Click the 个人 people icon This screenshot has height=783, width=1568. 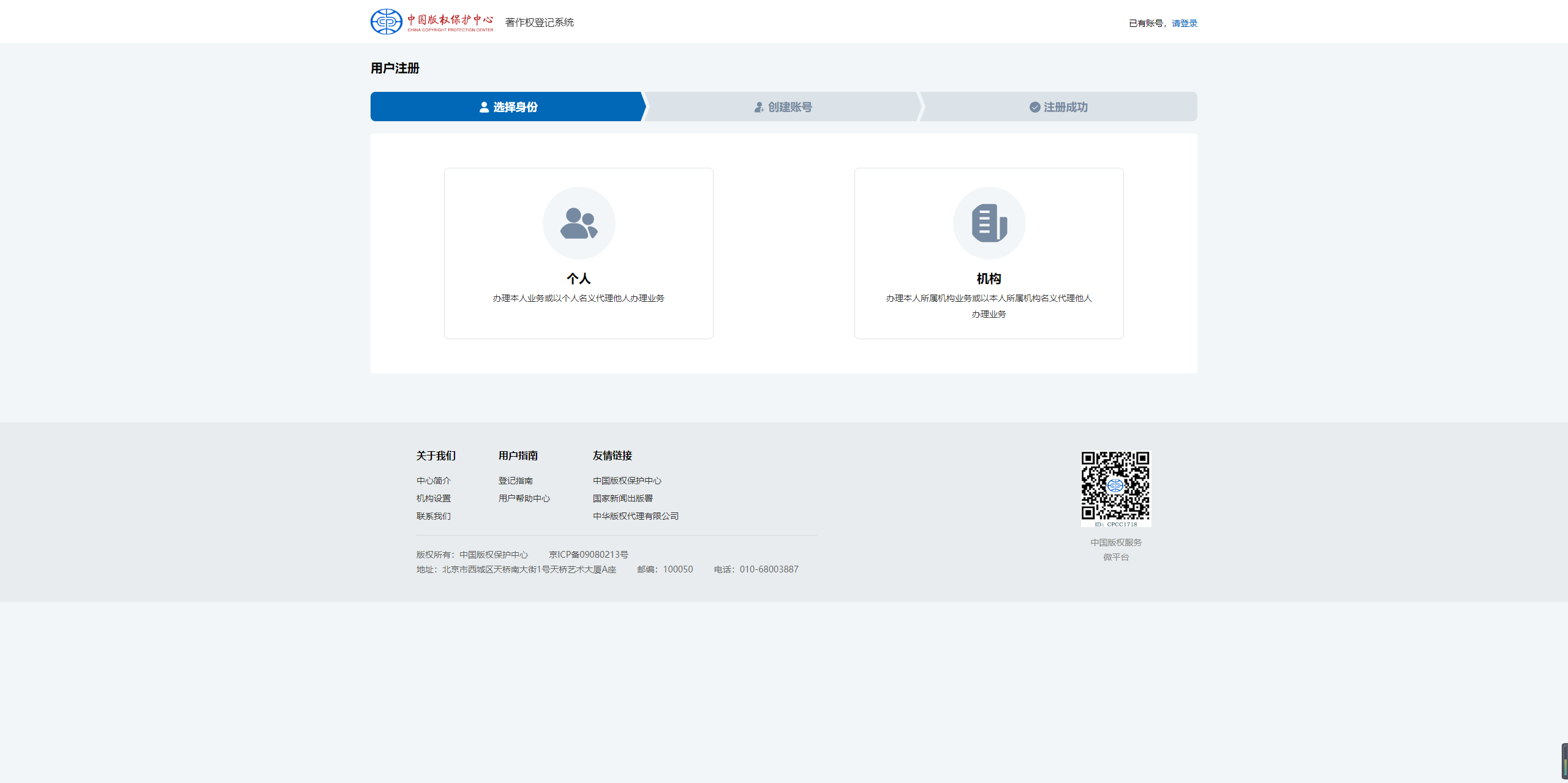tap(579, 223)
